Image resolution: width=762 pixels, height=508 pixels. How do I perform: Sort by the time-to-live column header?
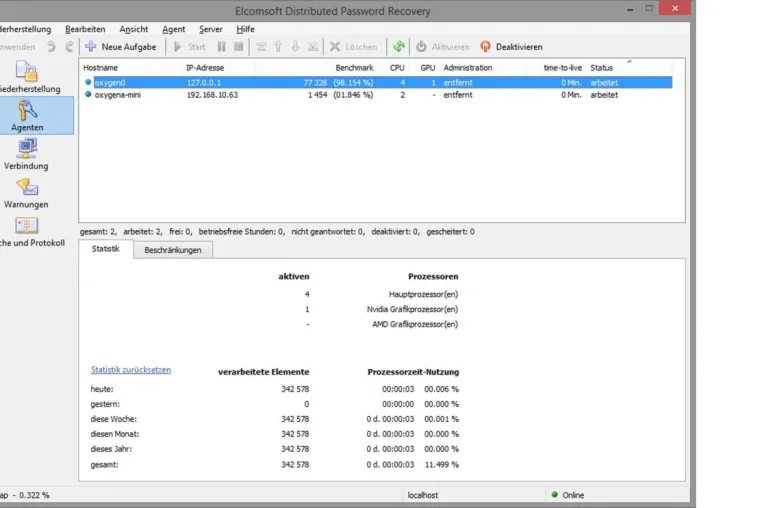562,68
